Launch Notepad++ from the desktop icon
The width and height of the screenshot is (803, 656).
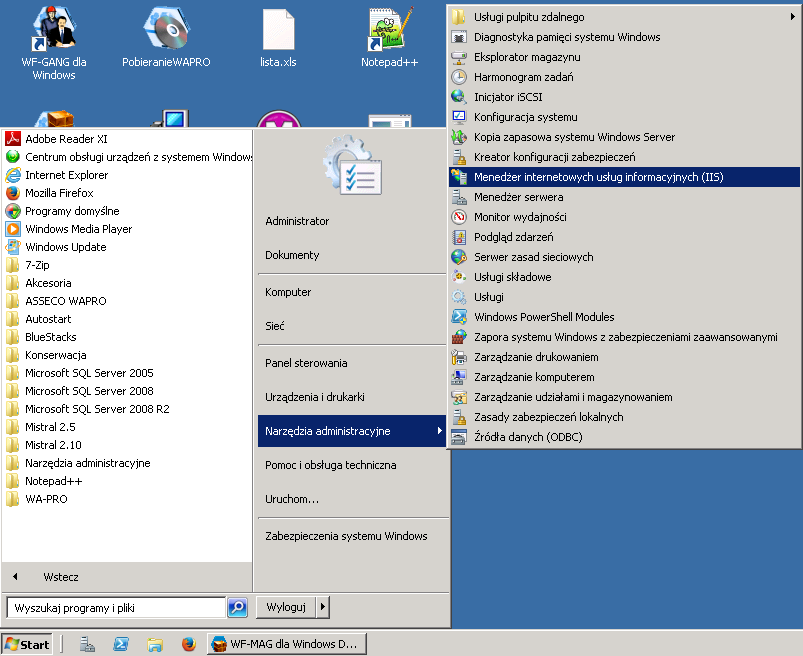(x=390, y=38)
